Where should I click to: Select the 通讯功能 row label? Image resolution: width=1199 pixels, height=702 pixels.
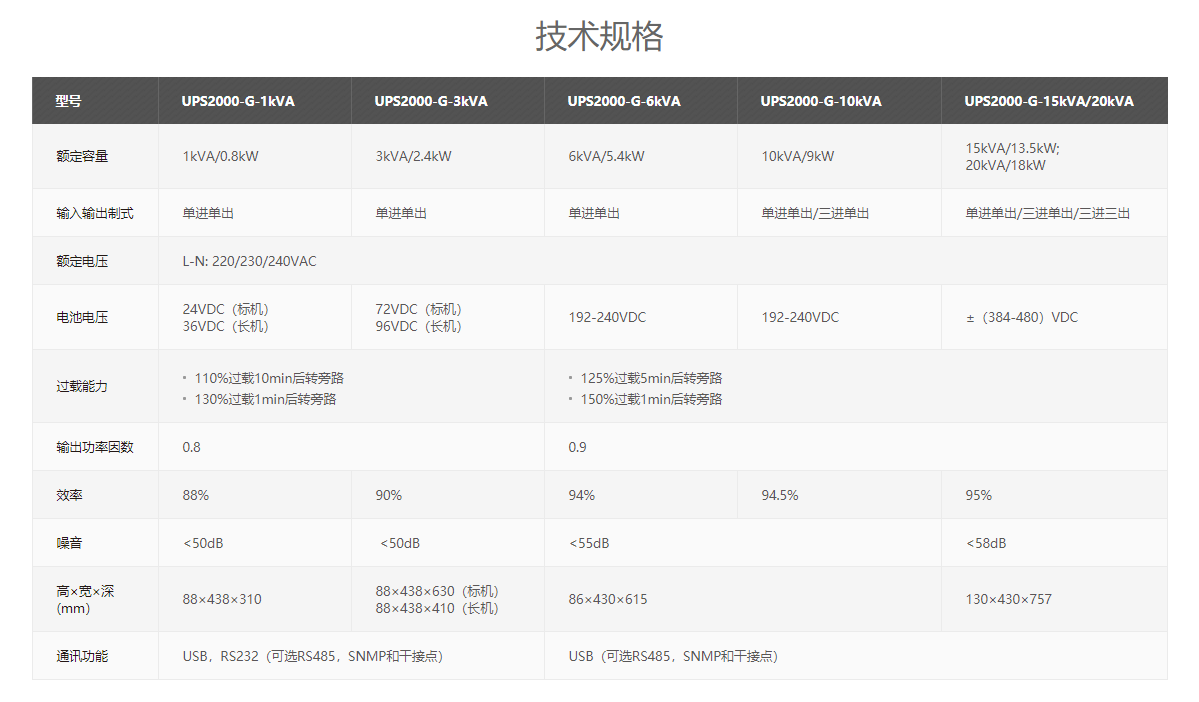coord(82,656)
